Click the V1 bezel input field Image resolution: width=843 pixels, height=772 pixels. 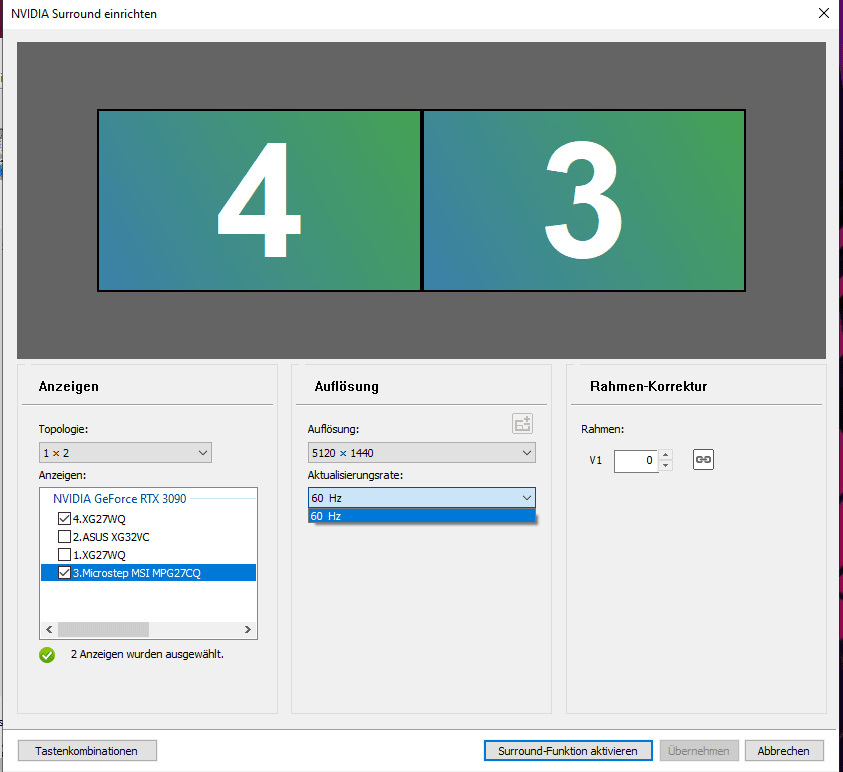coord(636,460)
